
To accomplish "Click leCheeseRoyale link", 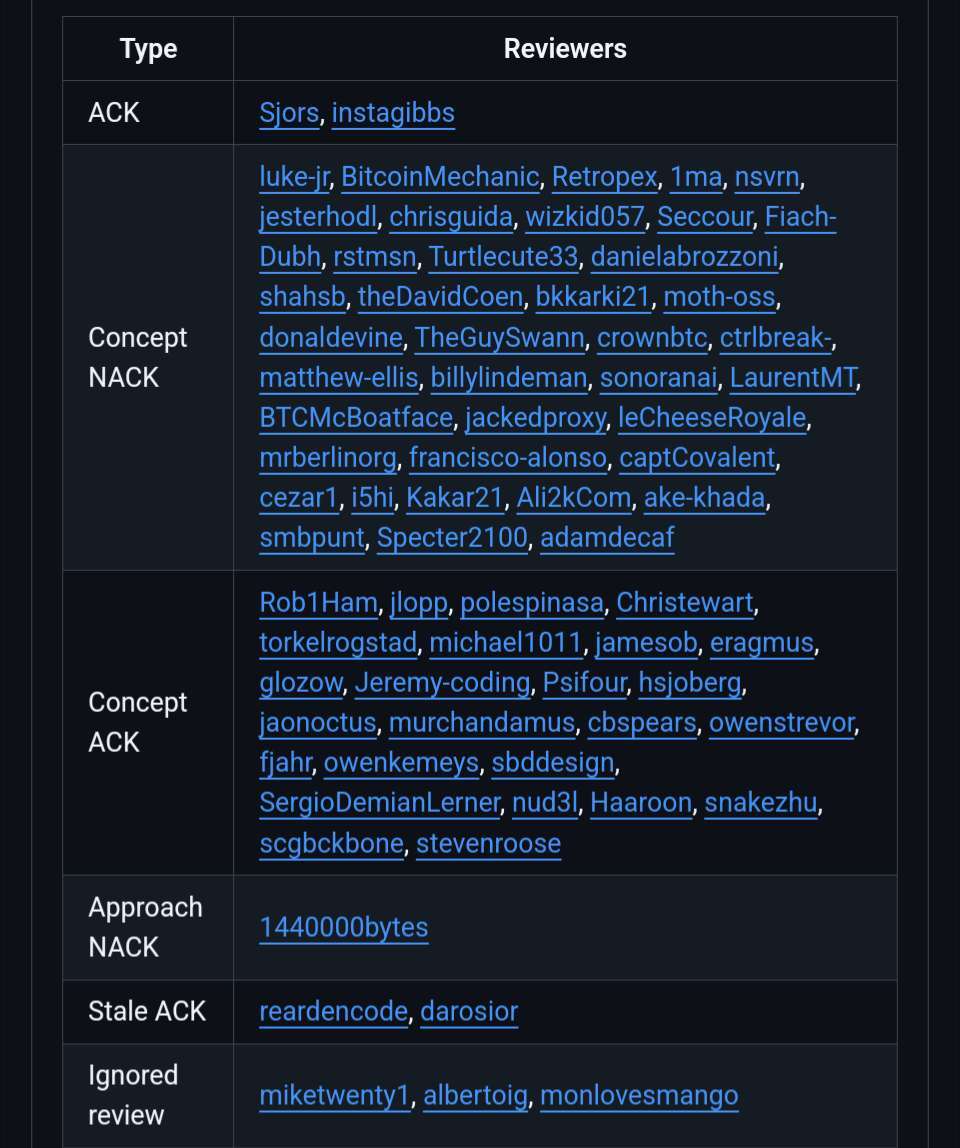I will click(x=712, y=418).
